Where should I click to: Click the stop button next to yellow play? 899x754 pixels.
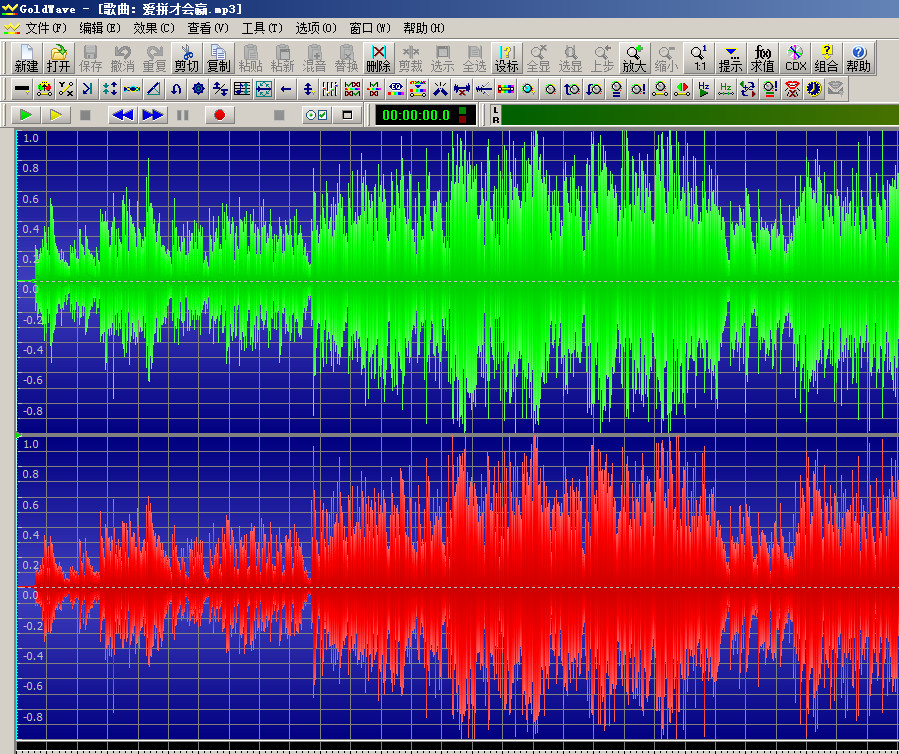click(85, 115)
